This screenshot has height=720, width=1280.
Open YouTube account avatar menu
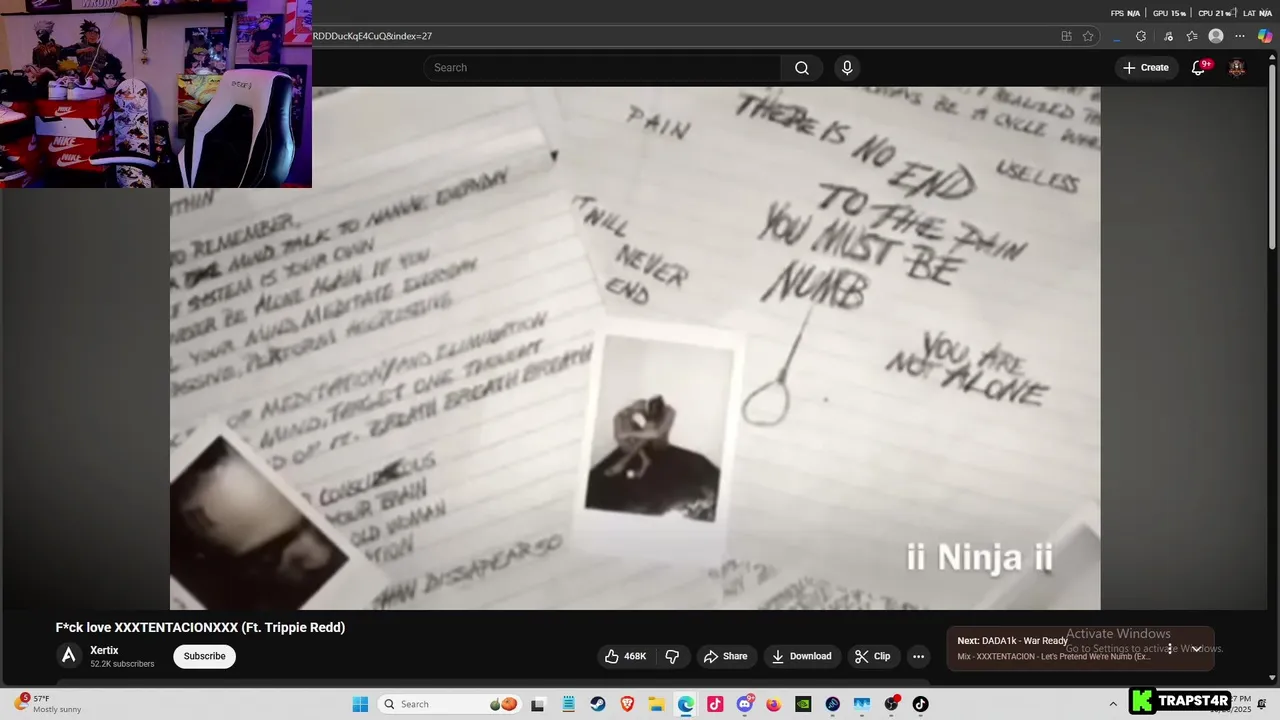click(1237, 68)
